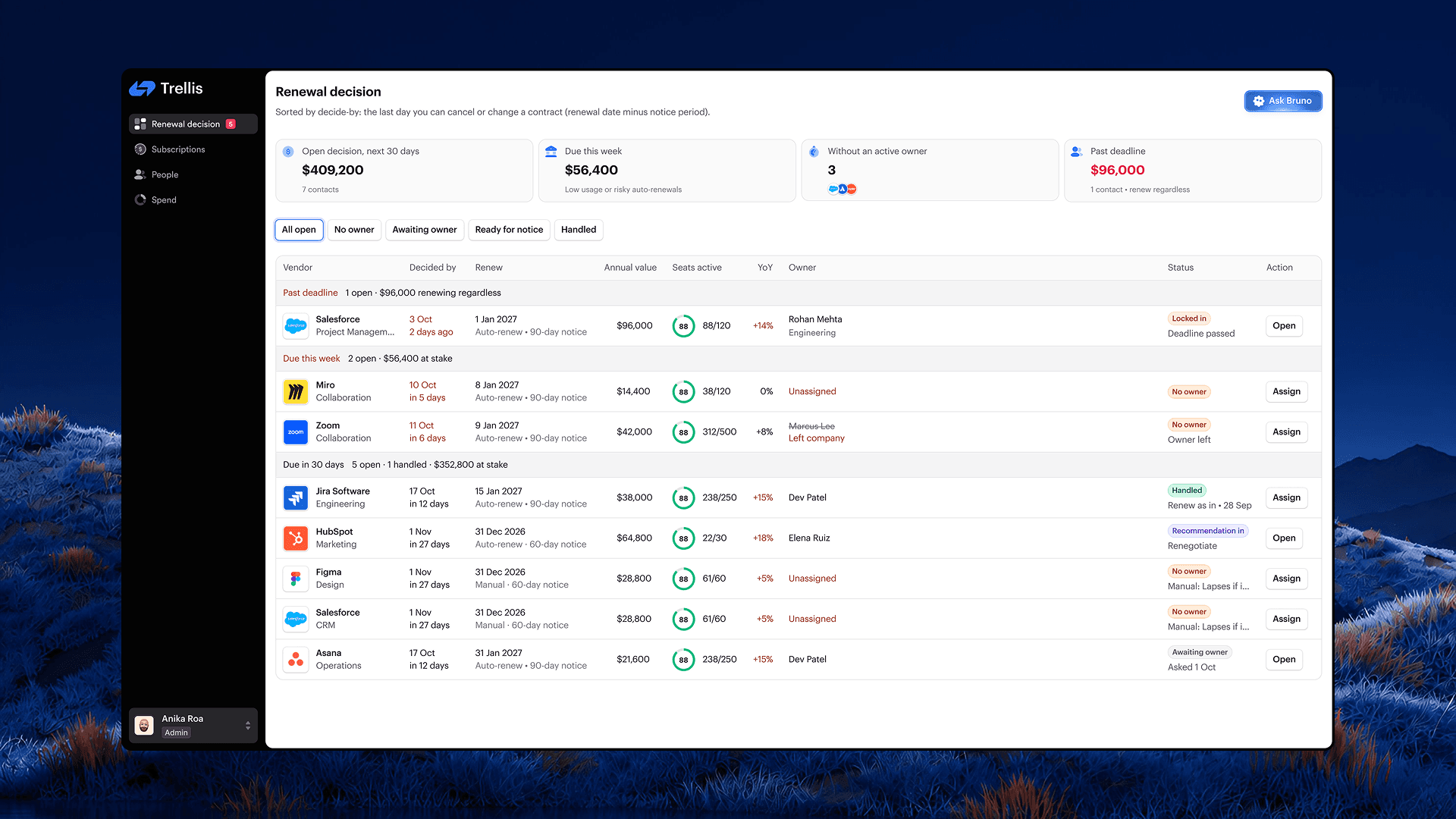This screenshot has height=819, width=1456.
Task: Click the Recommendation in status badge
Action: tap(1208, 531)
